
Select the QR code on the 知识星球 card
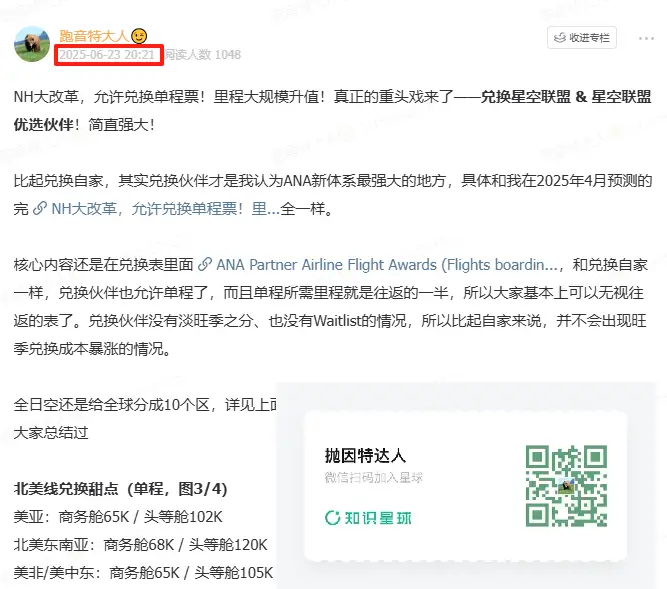[x=566, y=486]
